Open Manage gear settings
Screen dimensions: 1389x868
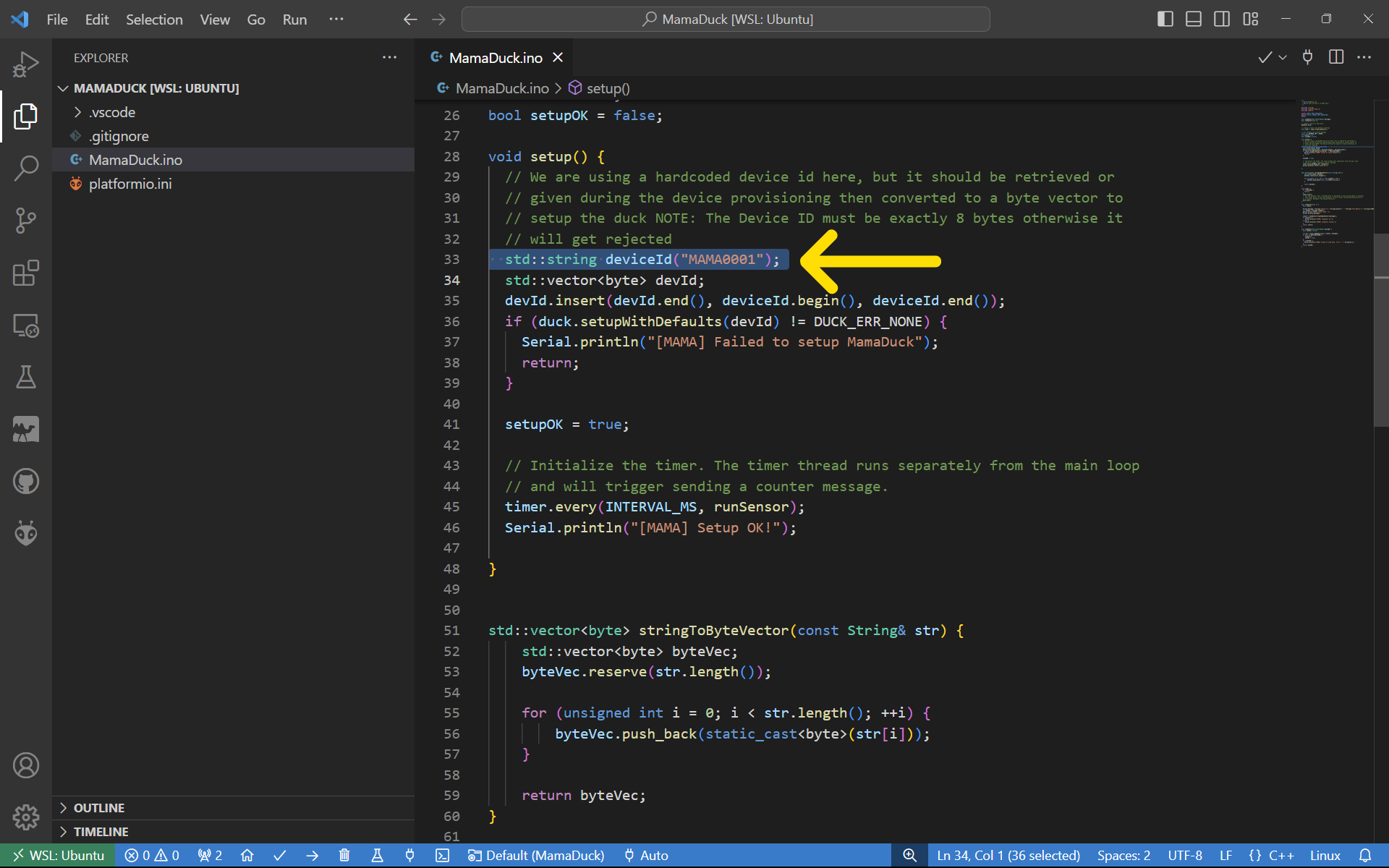click(26, 817)
